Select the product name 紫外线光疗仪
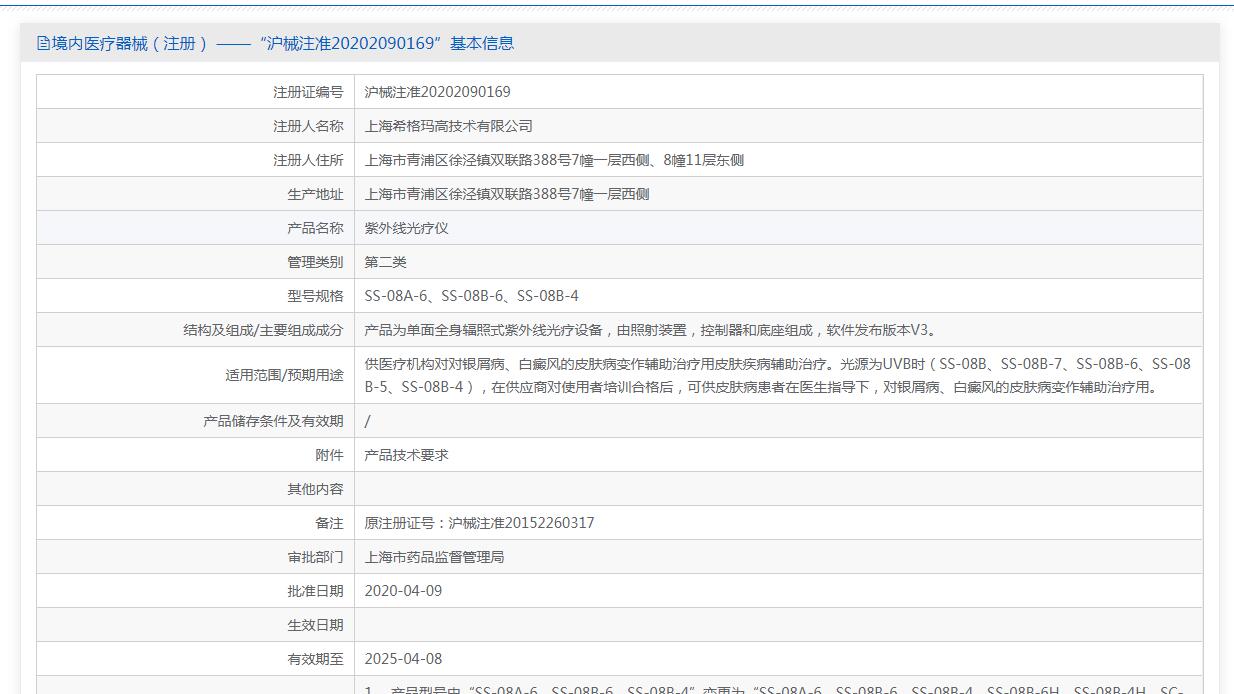Screen dimensions: 1234x694 click(x=406, y=228)
